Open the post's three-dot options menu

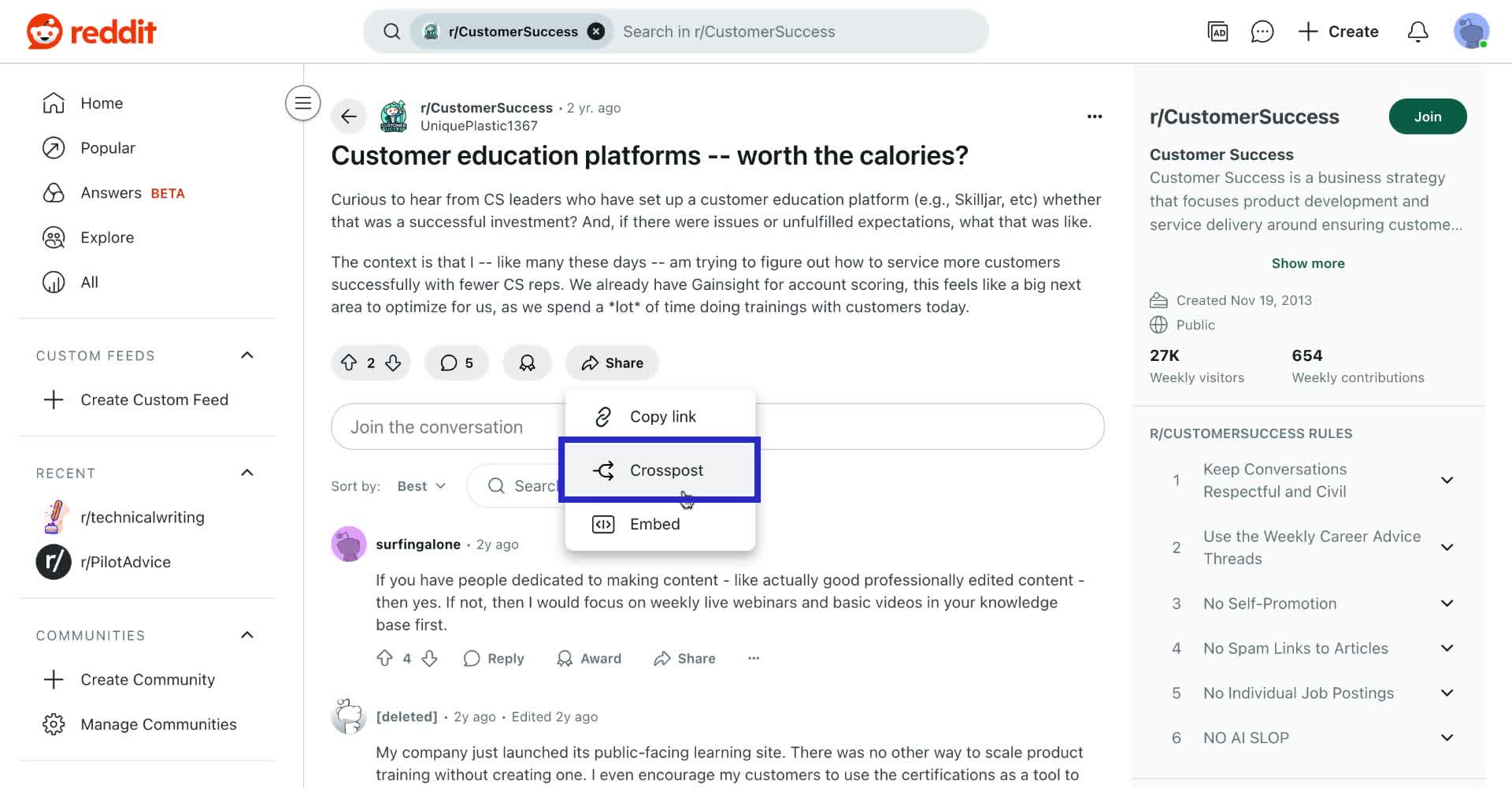coord(1095,117)
